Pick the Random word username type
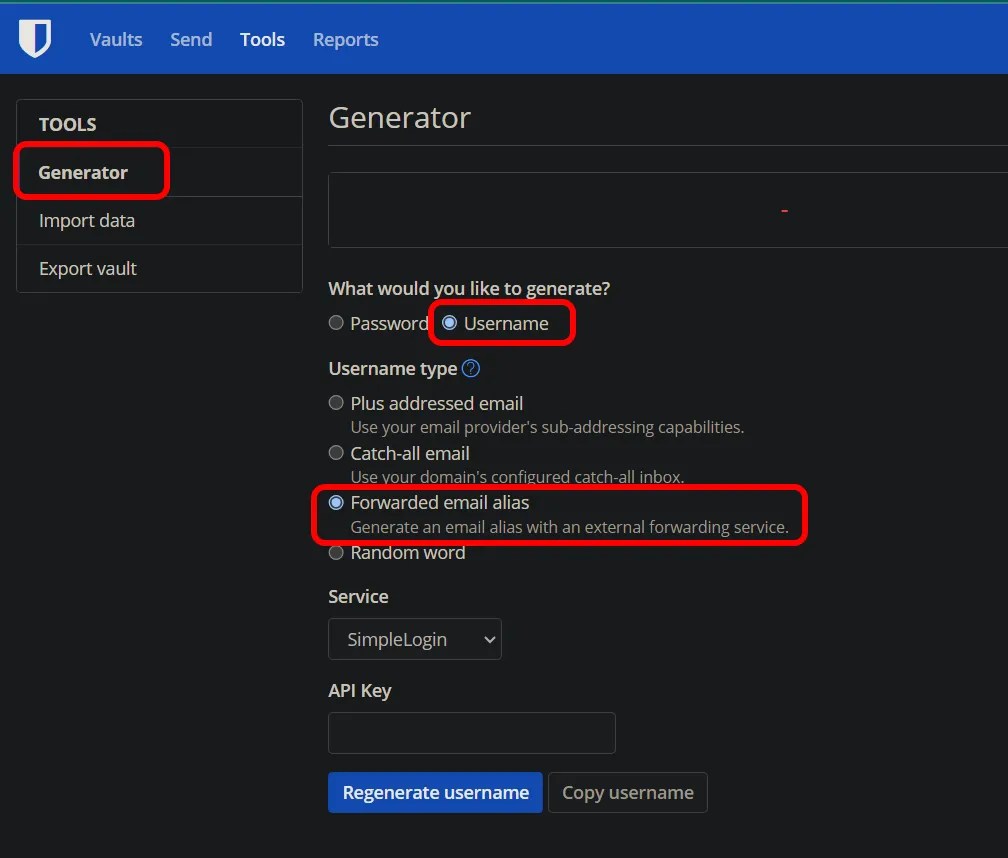The image size is (1008, 858). [x=336, y=552]
